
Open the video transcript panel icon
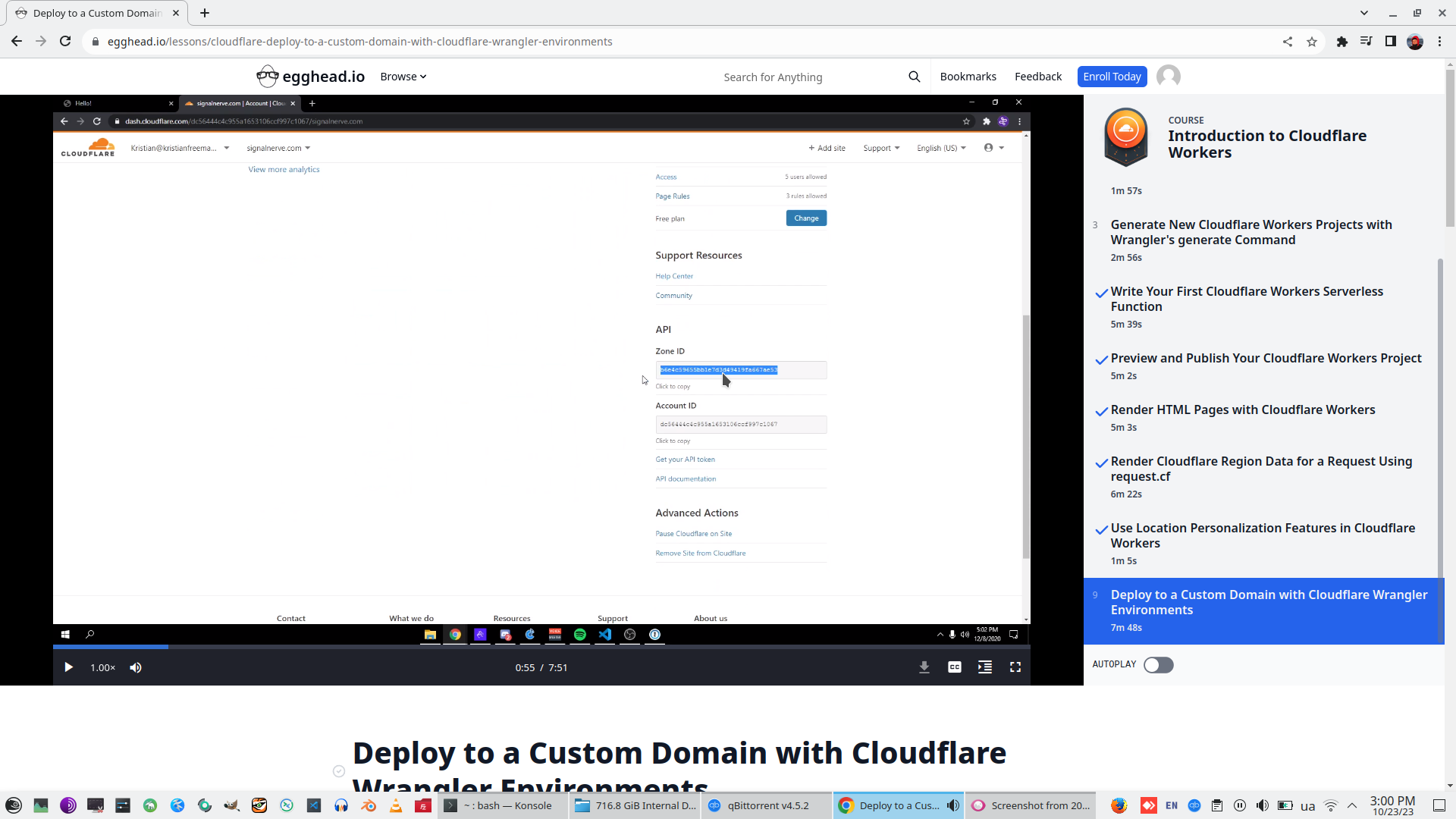coord(984,667)
